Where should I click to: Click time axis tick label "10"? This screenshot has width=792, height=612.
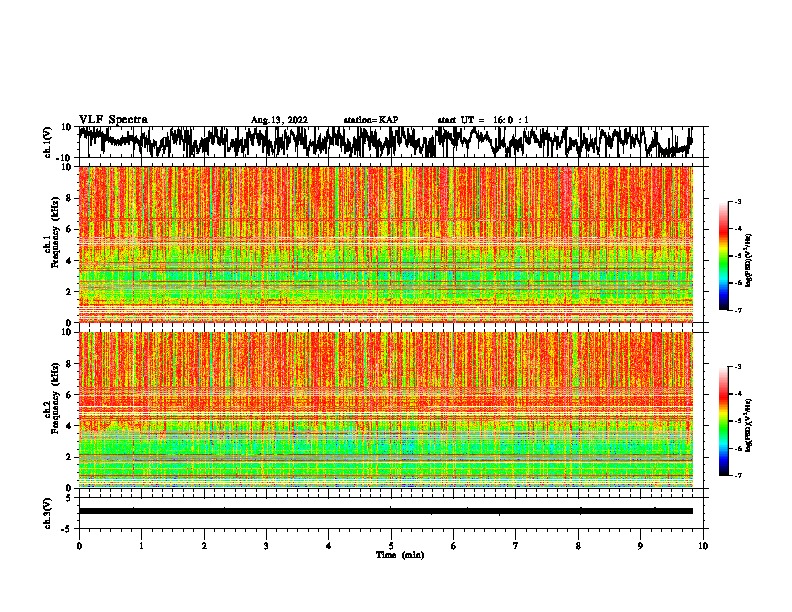pos(703,546)
